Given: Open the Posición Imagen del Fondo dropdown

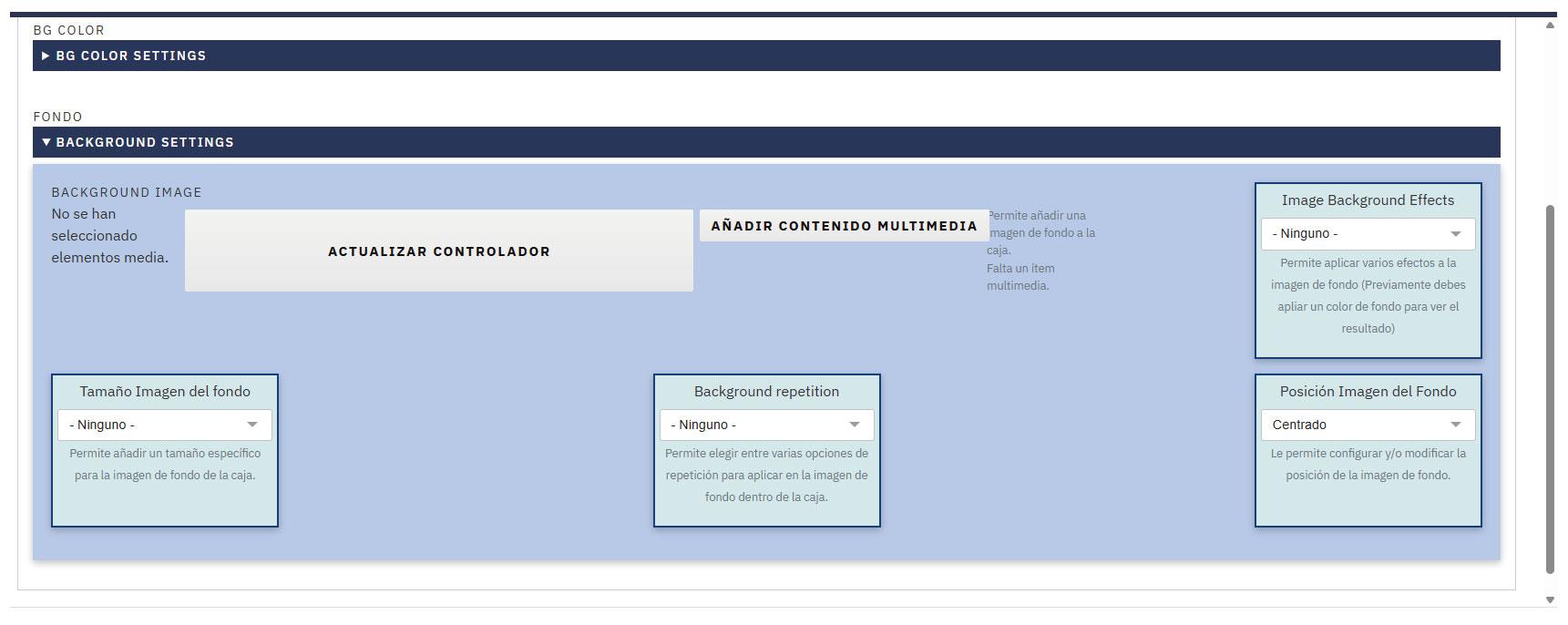Looking at the screenshot, I should point(1368,425).
